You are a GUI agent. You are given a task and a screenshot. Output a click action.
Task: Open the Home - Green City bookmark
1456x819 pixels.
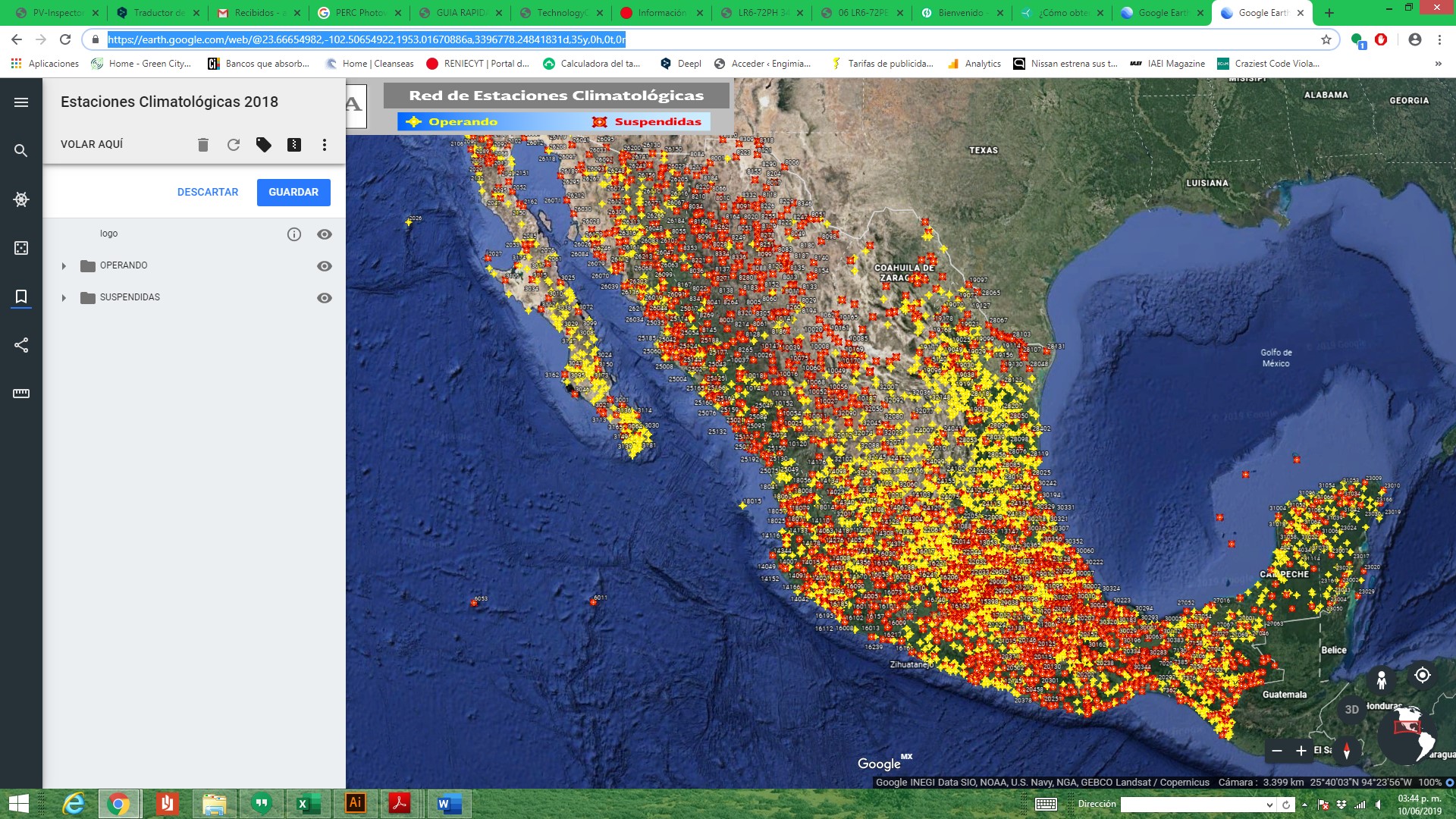[141, 64]
